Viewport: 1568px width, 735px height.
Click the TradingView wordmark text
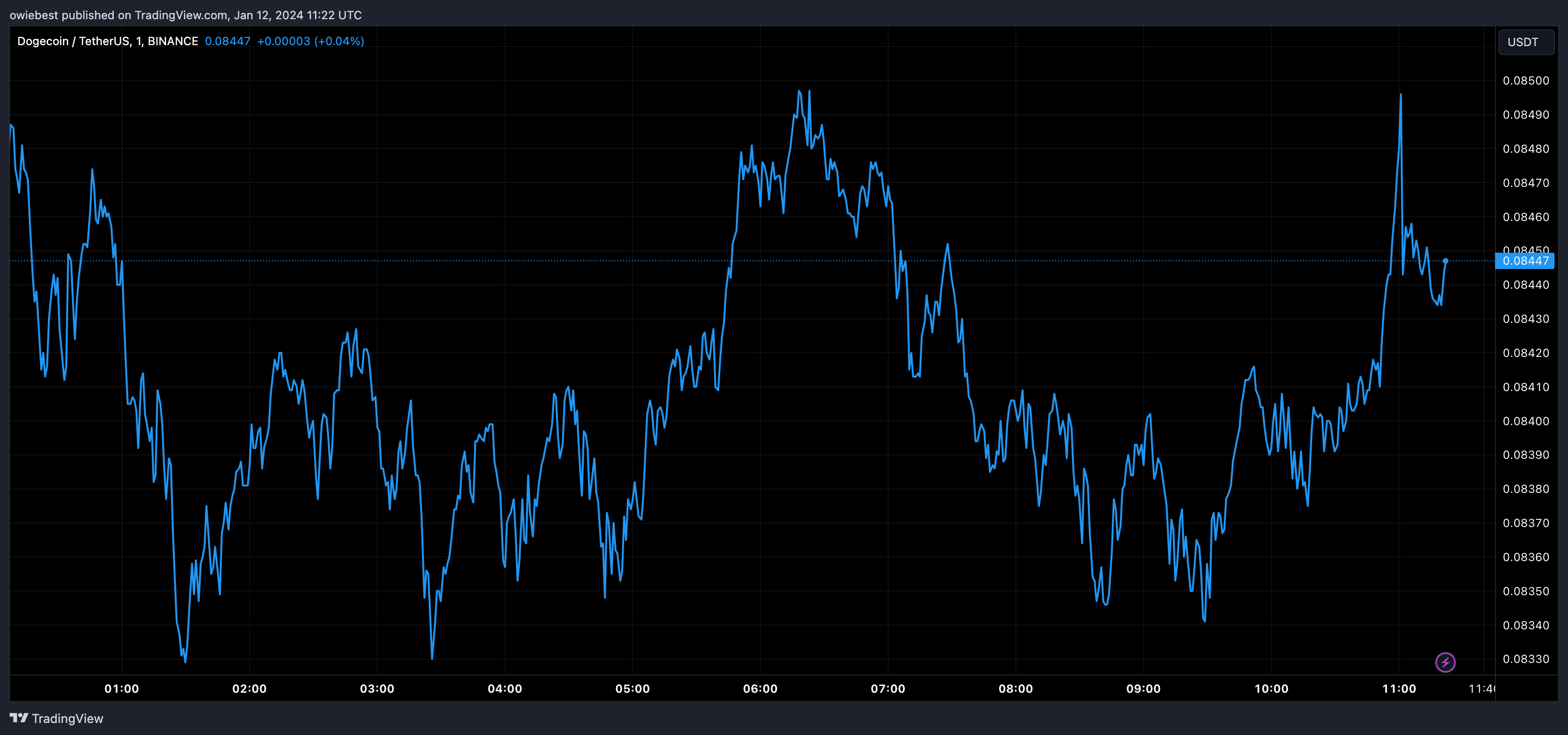(x=68, y=719)
